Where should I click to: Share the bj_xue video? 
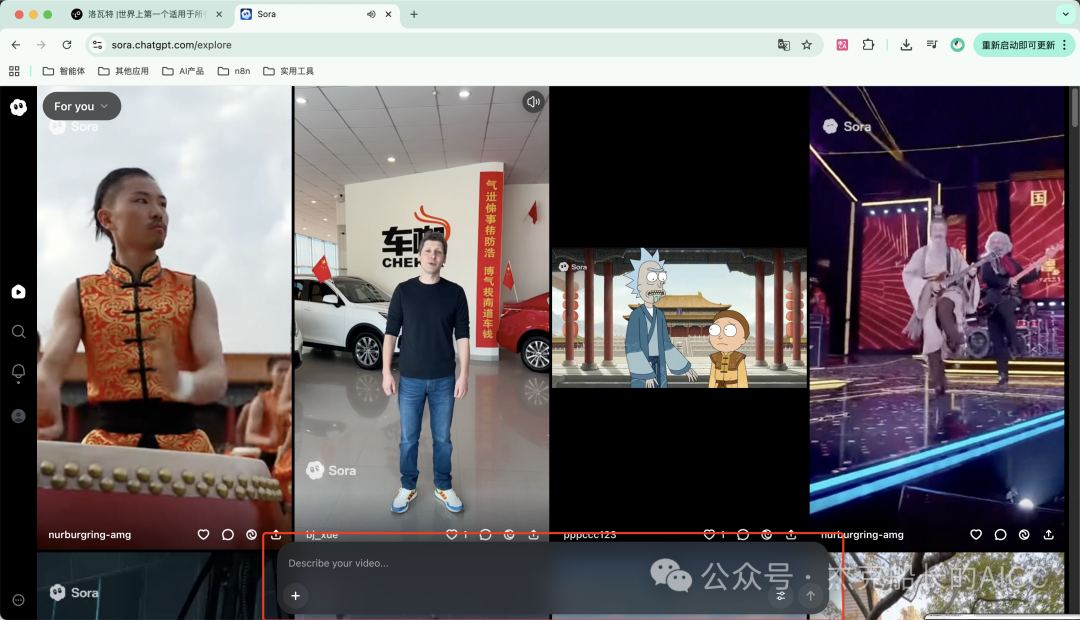pos(533,535)
